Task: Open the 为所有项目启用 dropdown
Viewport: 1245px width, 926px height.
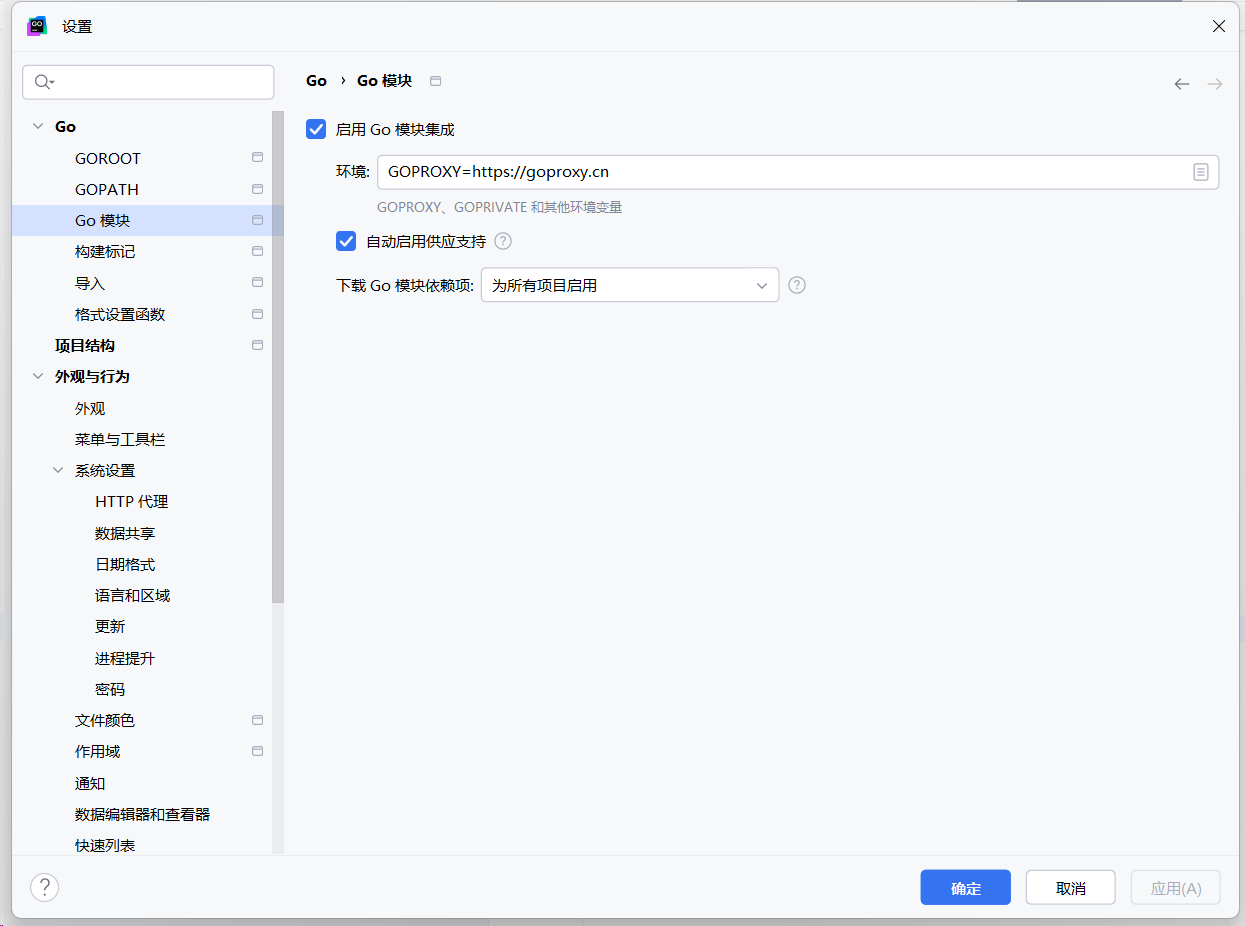Action: coord(629,285)
